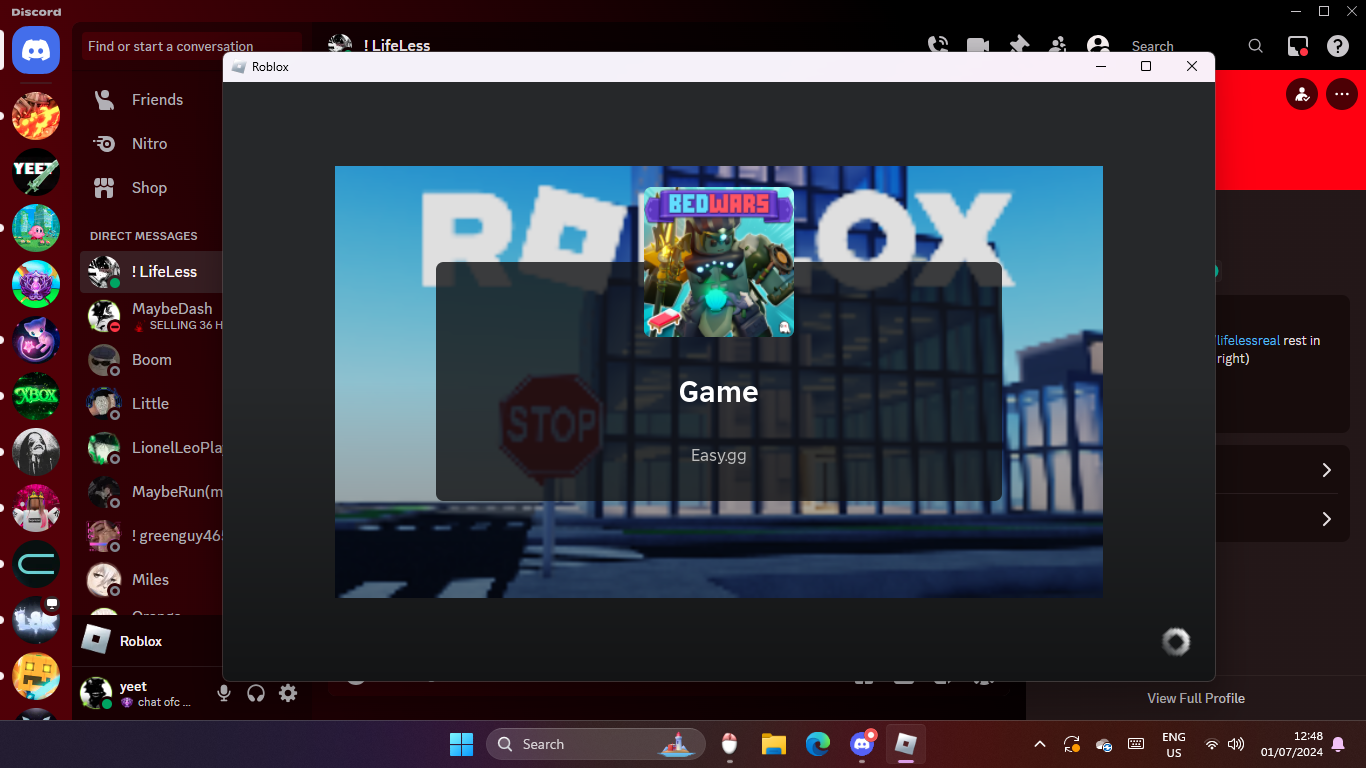Image resolution: width=1366 pixels, height=768 pixels.
Task: Open the orange pixel-face server
Action: pyautogui.click(x=36, y=676)
